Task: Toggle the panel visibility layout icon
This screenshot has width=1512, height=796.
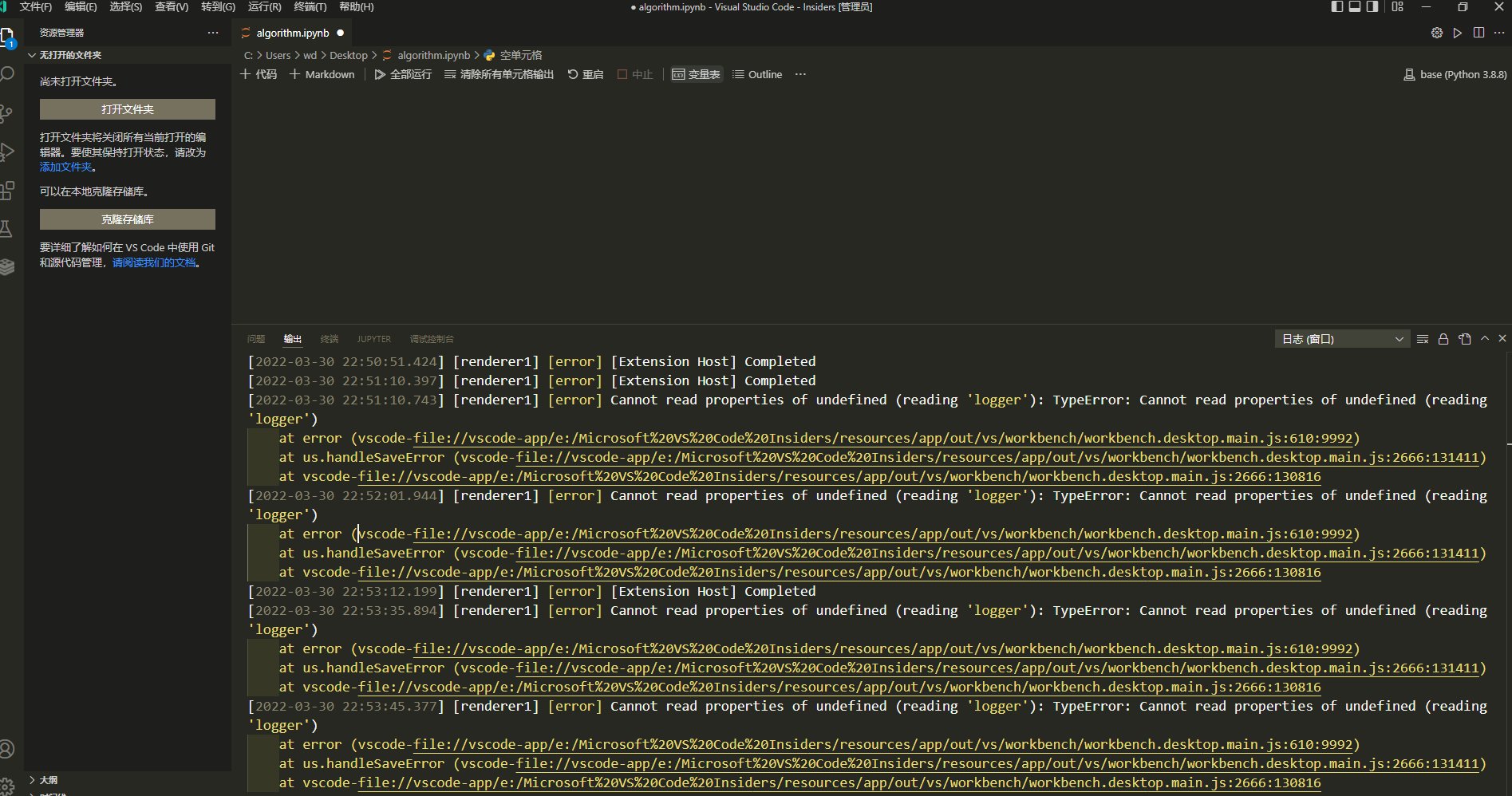Action: tap(1354, 6)
